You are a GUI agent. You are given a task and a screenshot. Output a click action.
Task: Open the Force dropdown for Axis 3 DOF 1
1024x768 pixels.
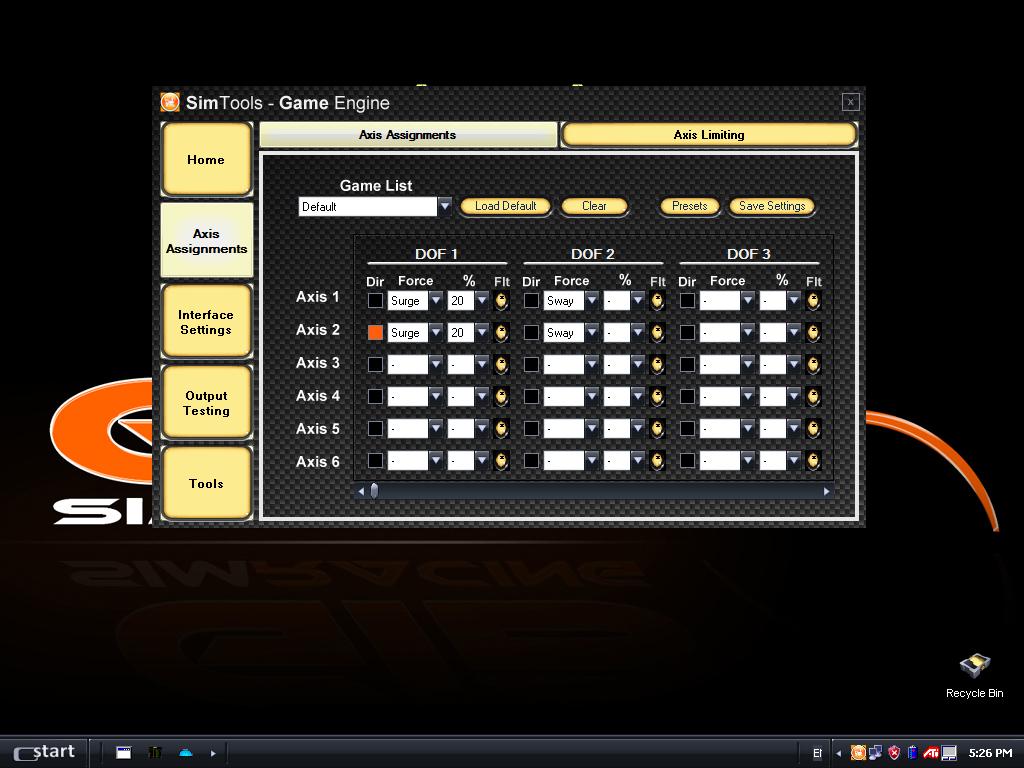436,364
